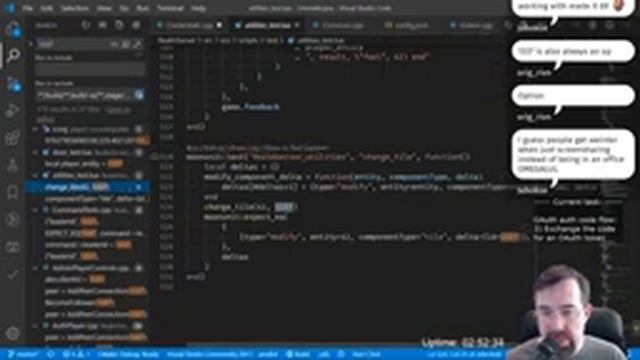Click the Build button in status bar
The width and height of the screenshot is (640, 360).
[x=298, y=354]
